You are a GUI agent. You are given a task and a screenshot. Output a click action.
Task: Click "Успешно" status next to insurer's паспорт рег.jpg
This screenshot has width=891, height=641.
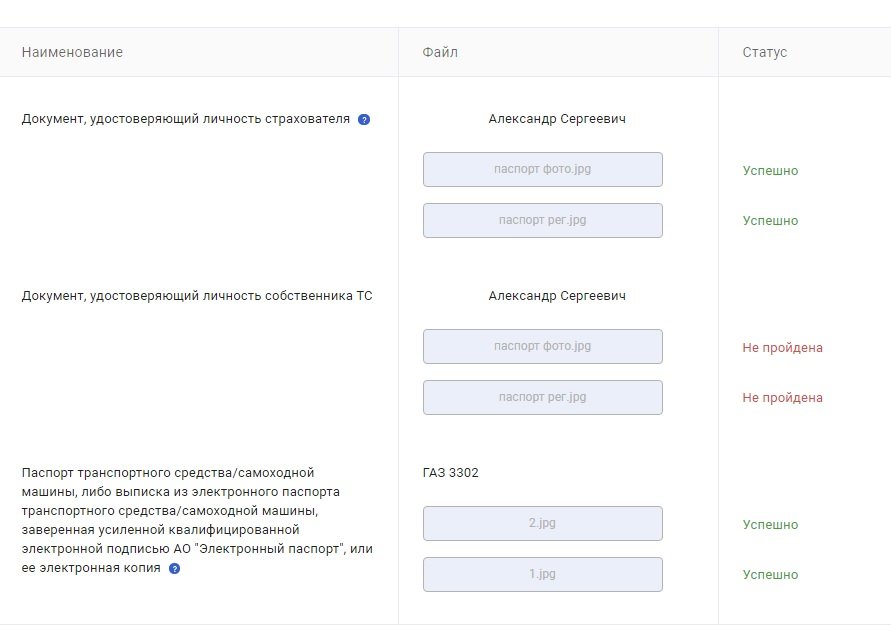(770, 220)
